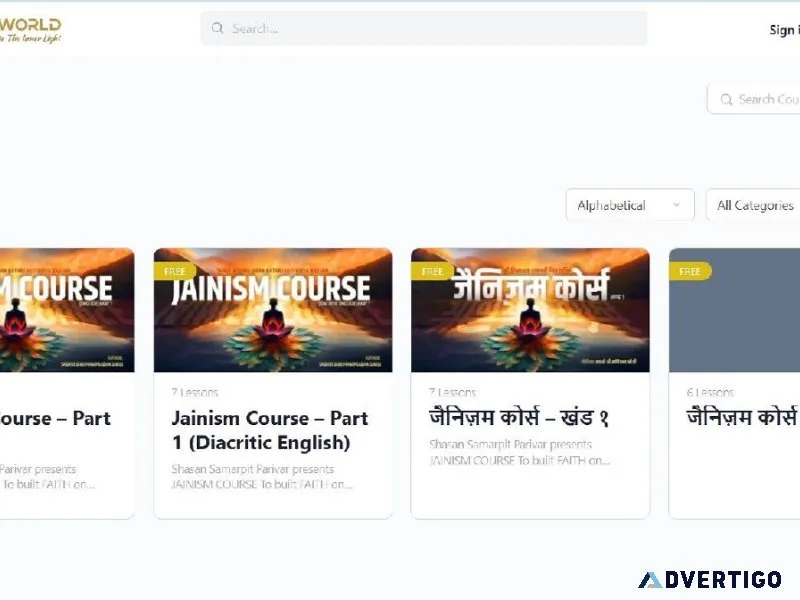The height and width of the screenshot is (600, 800).
Task: Click FREE badge on Diacritic English course
Action: click(175, 271)
